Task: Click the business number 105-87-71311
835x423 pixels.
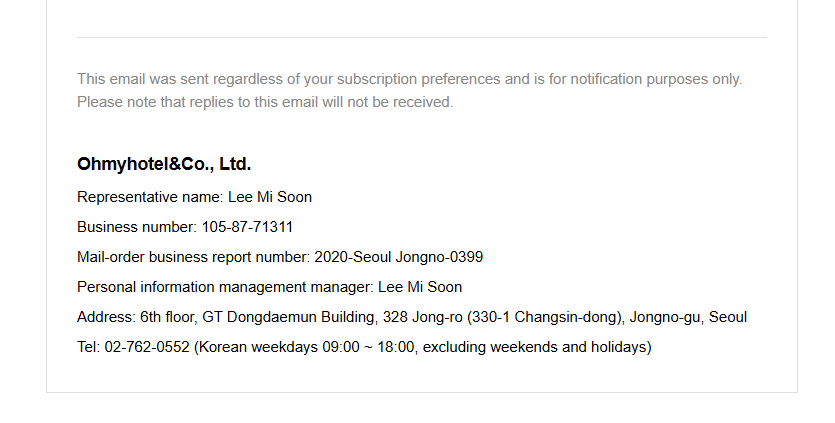Action: (248, 227)
